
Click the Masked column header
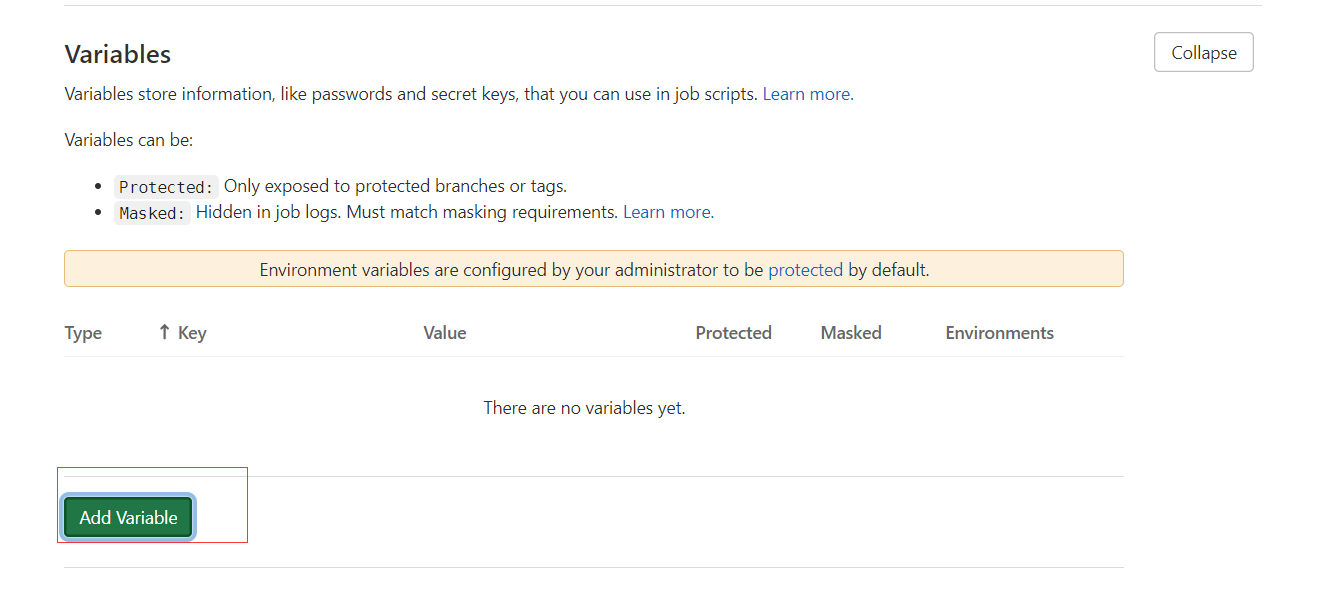click(850, 333)
